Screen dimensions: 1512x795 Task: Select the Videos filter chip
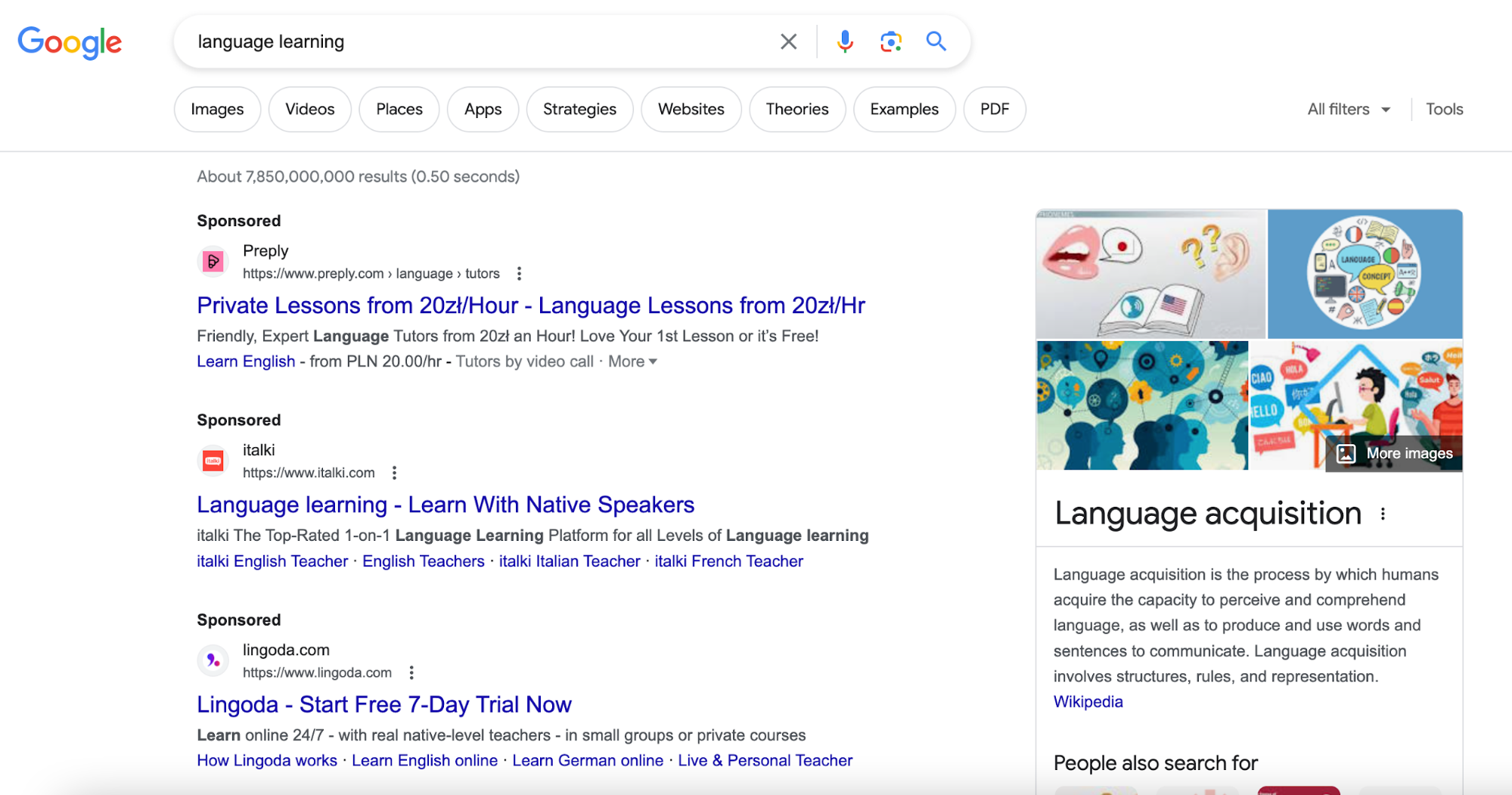pos(309,110)
